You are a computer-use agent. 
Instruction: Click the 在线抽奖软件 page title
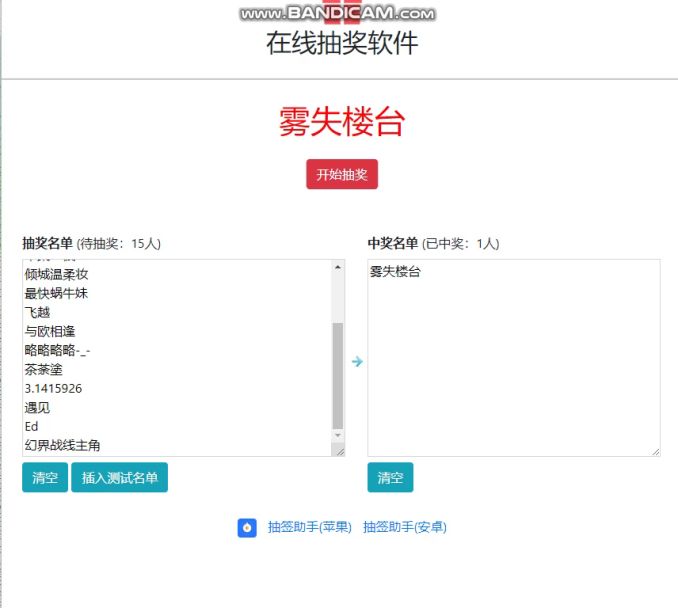(341, 43)
